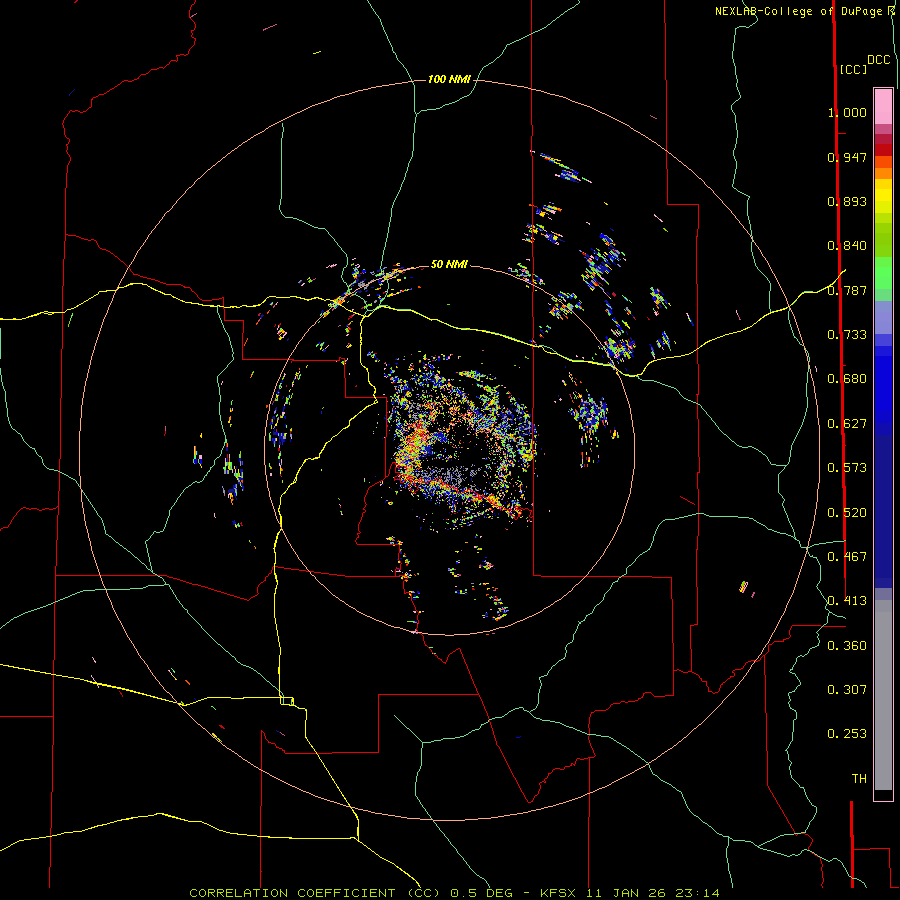Viewport: 900px width, 900px height.
Task: Click the 0.5 DEG elevation angle text
Action: coord(483,893)
